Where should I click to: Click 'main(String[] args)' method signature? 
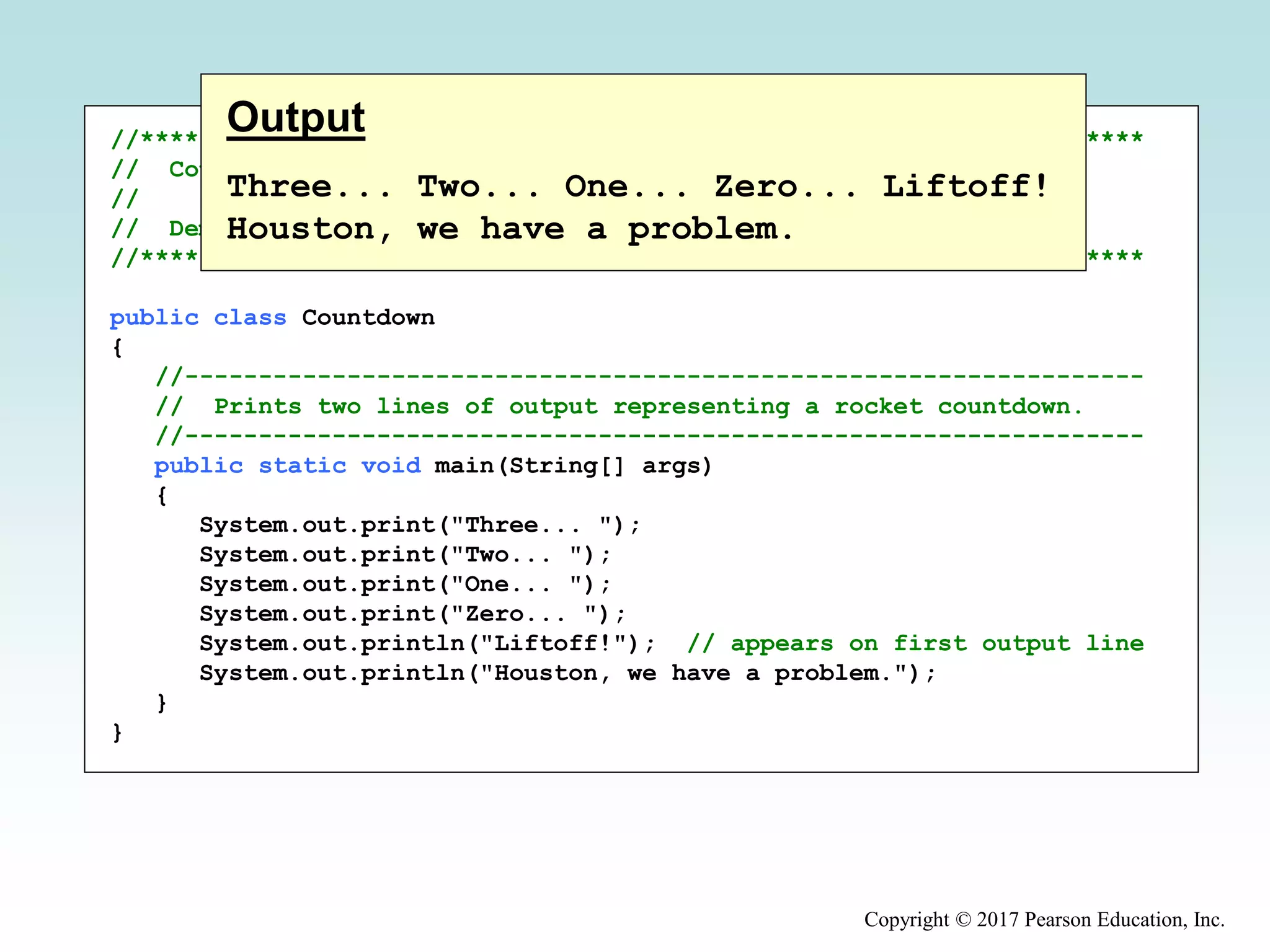(573, 465)
